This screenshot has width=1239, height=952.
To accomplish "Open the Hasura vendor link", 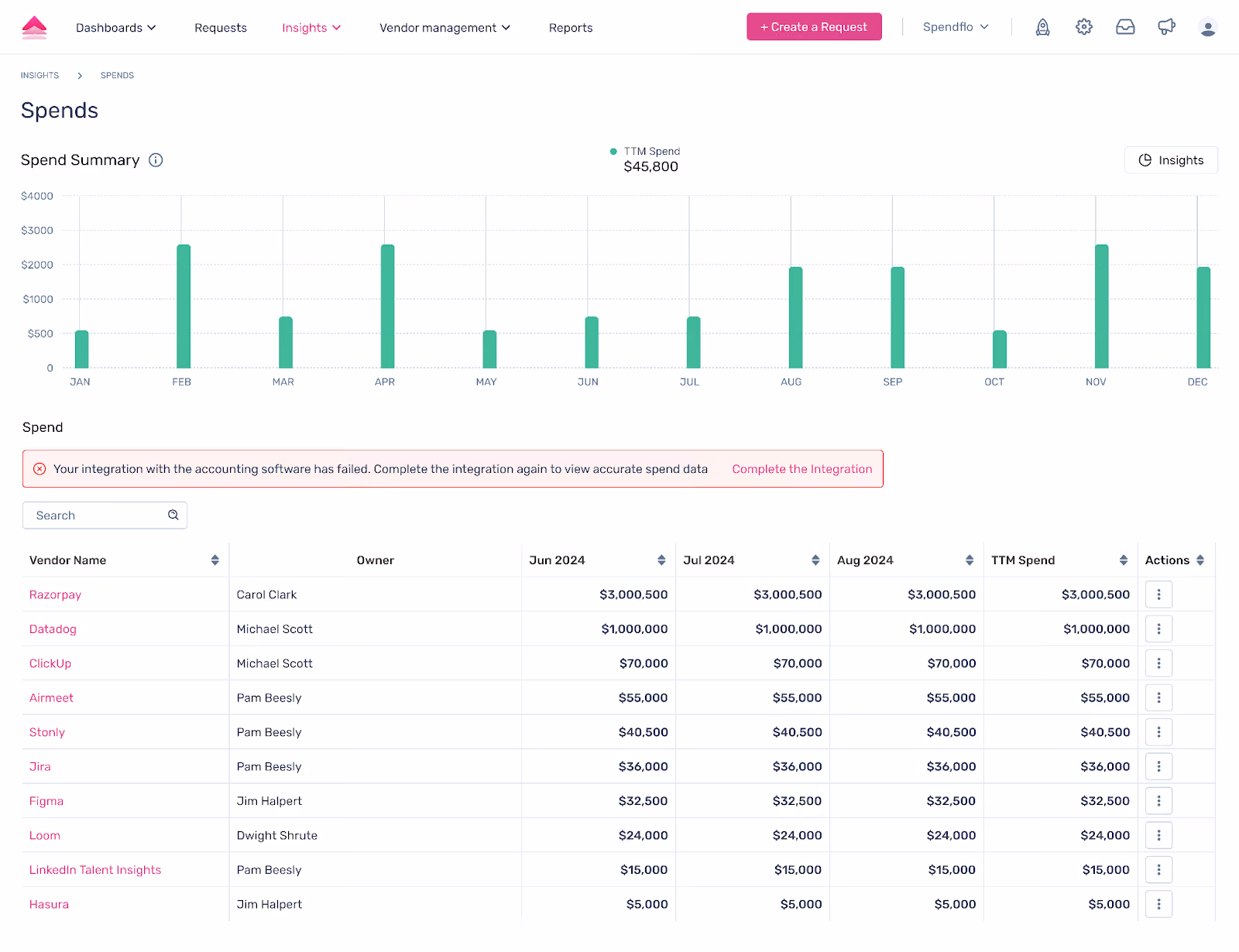I will pos(49,904).
